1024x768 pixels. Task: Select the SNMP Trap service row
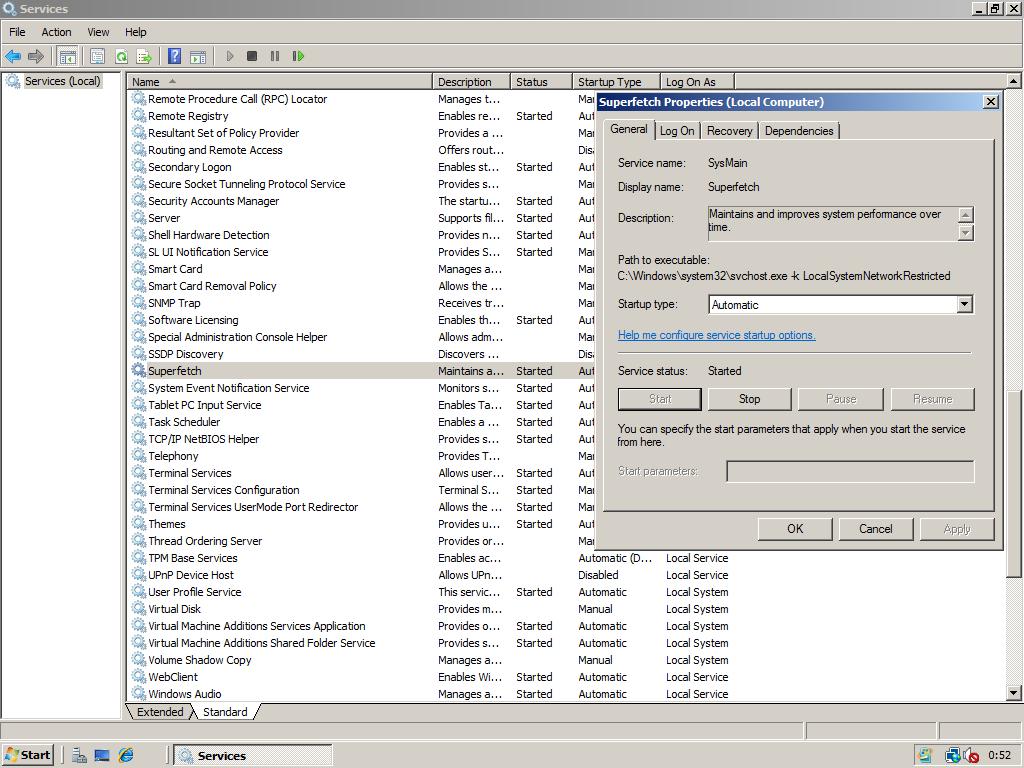click(360, 303)
